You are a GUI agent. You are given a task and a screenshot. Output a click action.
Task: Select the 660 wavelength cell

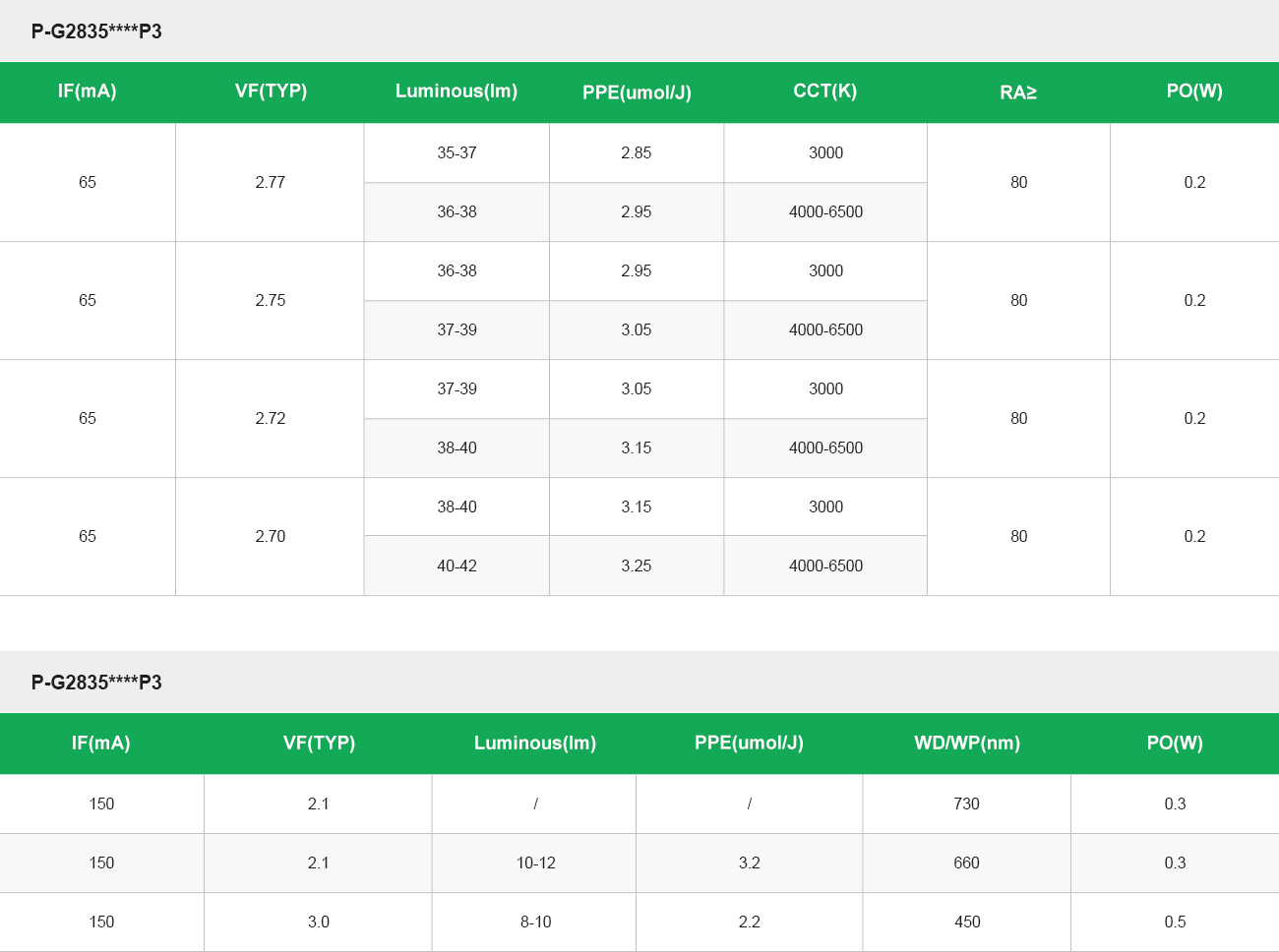click(x=966, y=863)
